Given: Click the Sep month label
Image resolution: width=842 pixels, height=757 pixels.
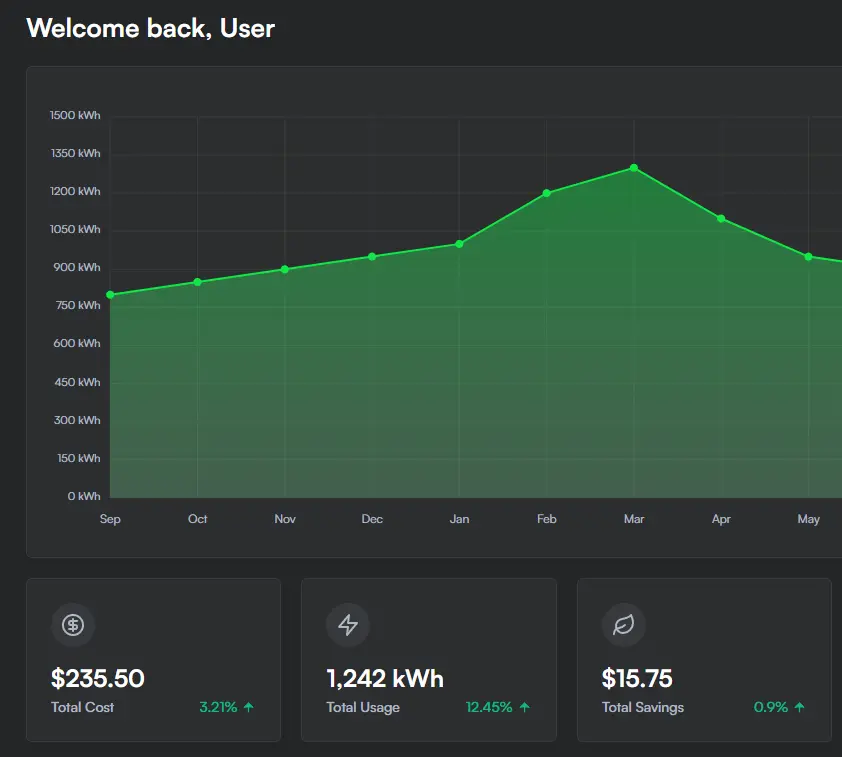Looking at the screenshot, I should coord(110,519).
